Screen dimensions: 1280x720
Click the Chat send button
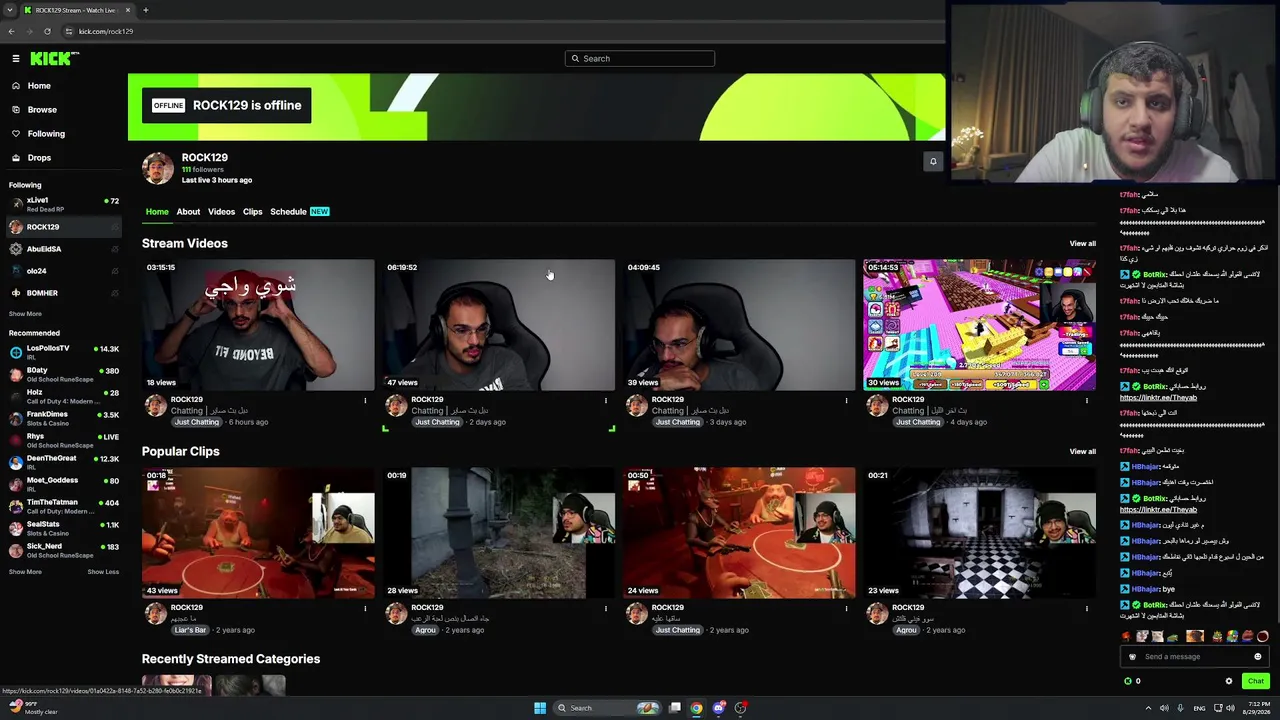pyautogui.click(x=1256, y=681)
